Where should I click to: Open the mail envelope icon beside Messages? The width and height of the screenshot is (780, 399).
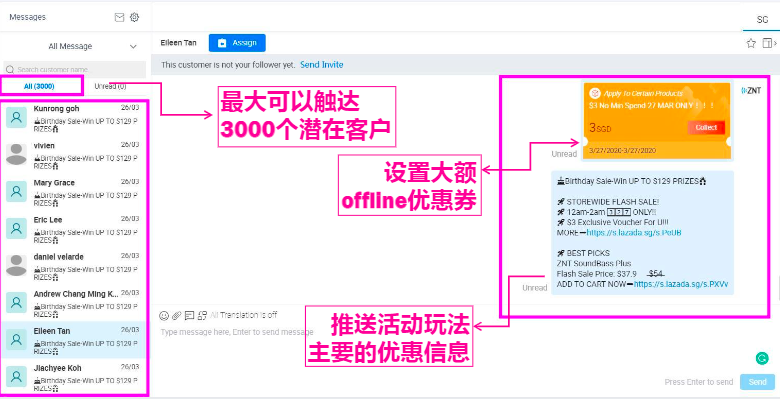click(x=119, y=17)
